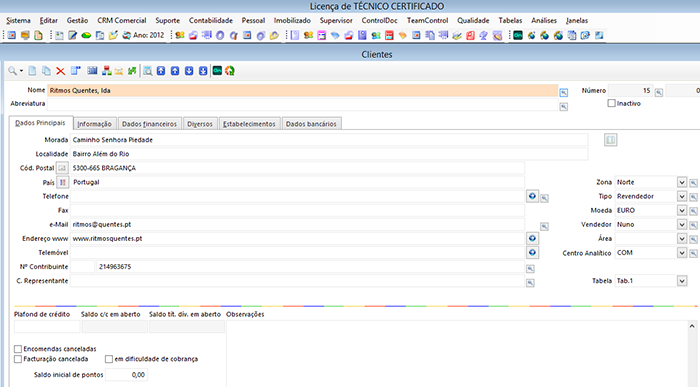Click the Plafond de crédito input field
700x387 pixels.
(47, 326)
